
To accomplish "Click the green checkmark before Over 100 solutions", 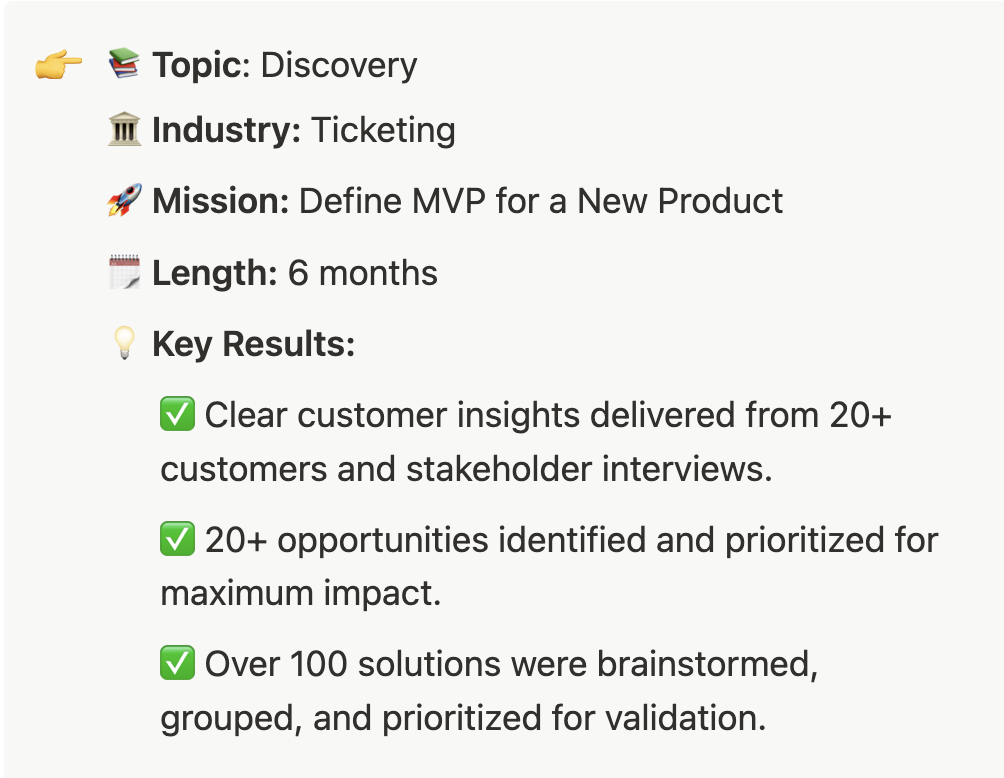I will [177, 663].
